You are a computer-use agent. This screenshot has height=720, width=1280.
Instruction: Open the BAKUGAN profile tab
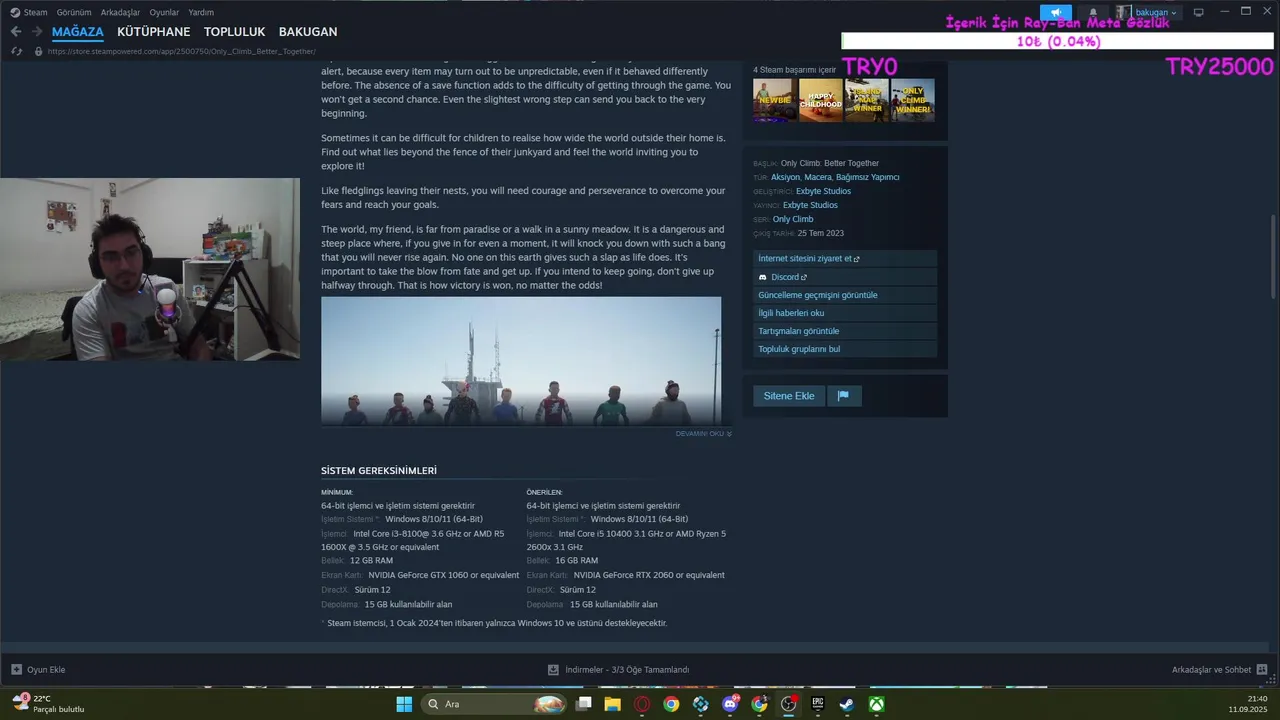point(308,32)
